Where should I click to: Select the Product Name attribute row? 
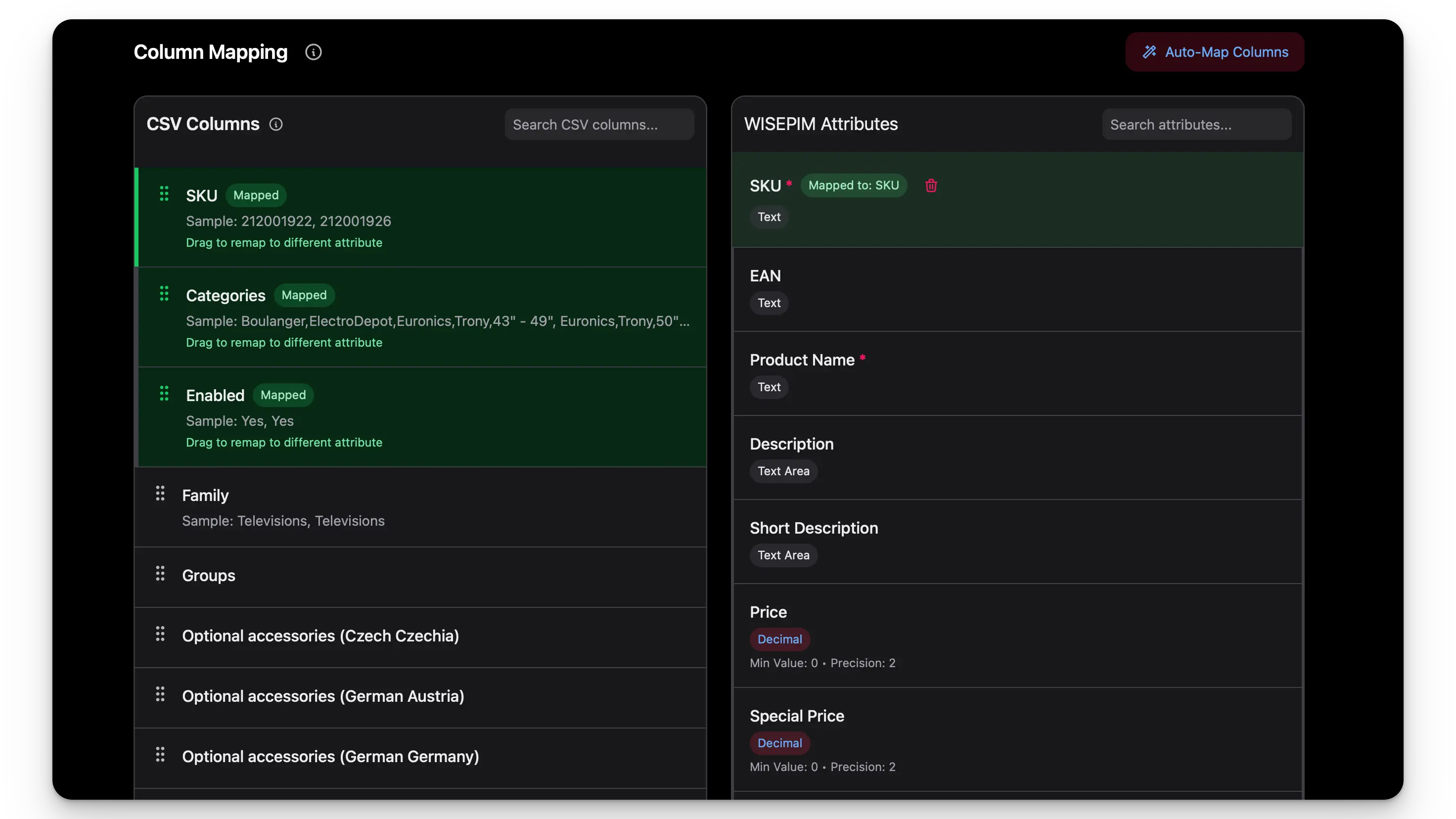click(x=1017, y=373)
